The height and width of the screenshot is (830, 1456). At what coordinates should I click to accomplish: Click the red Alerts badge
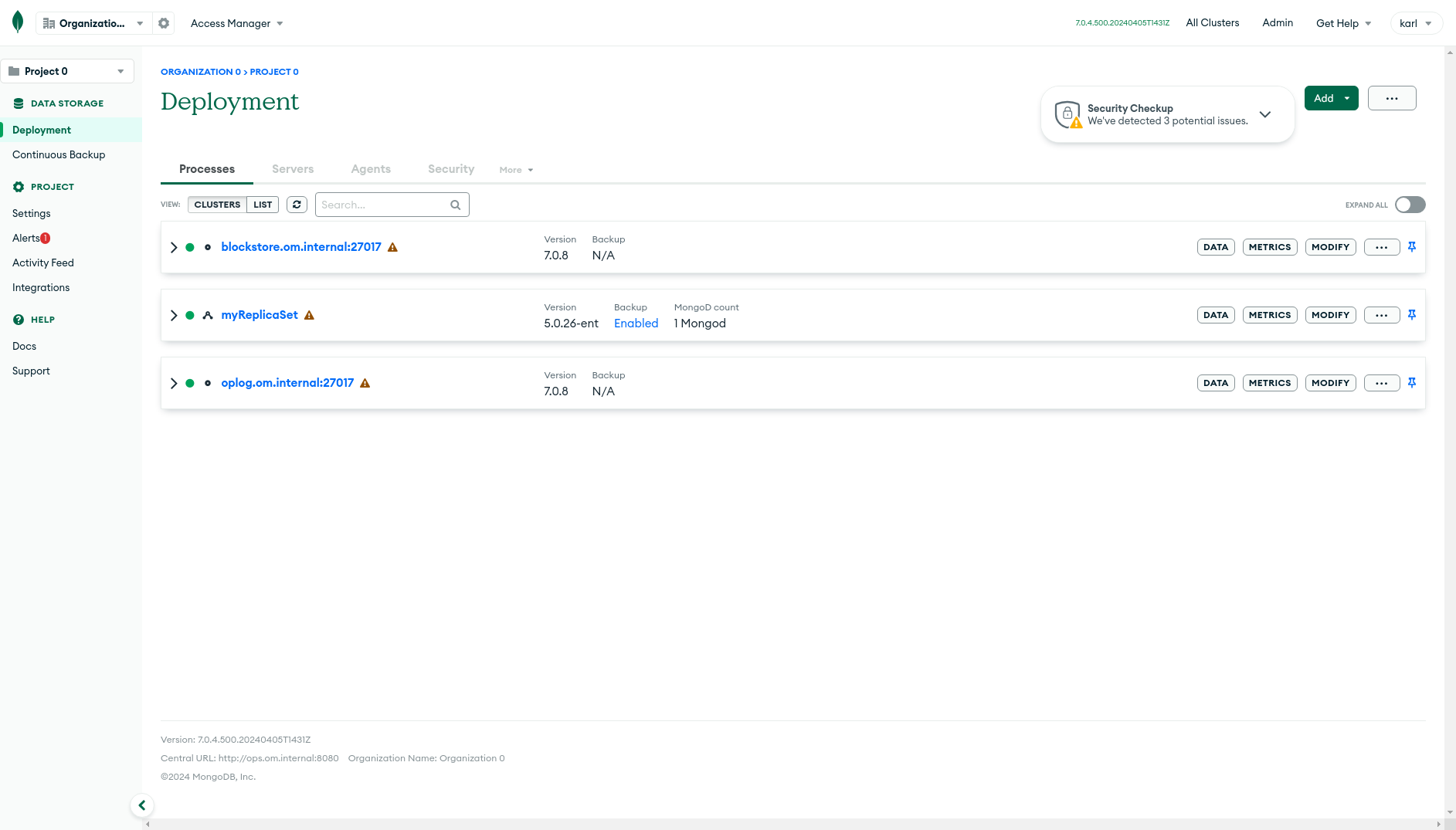pyautogui.click(x=46, y=238)
